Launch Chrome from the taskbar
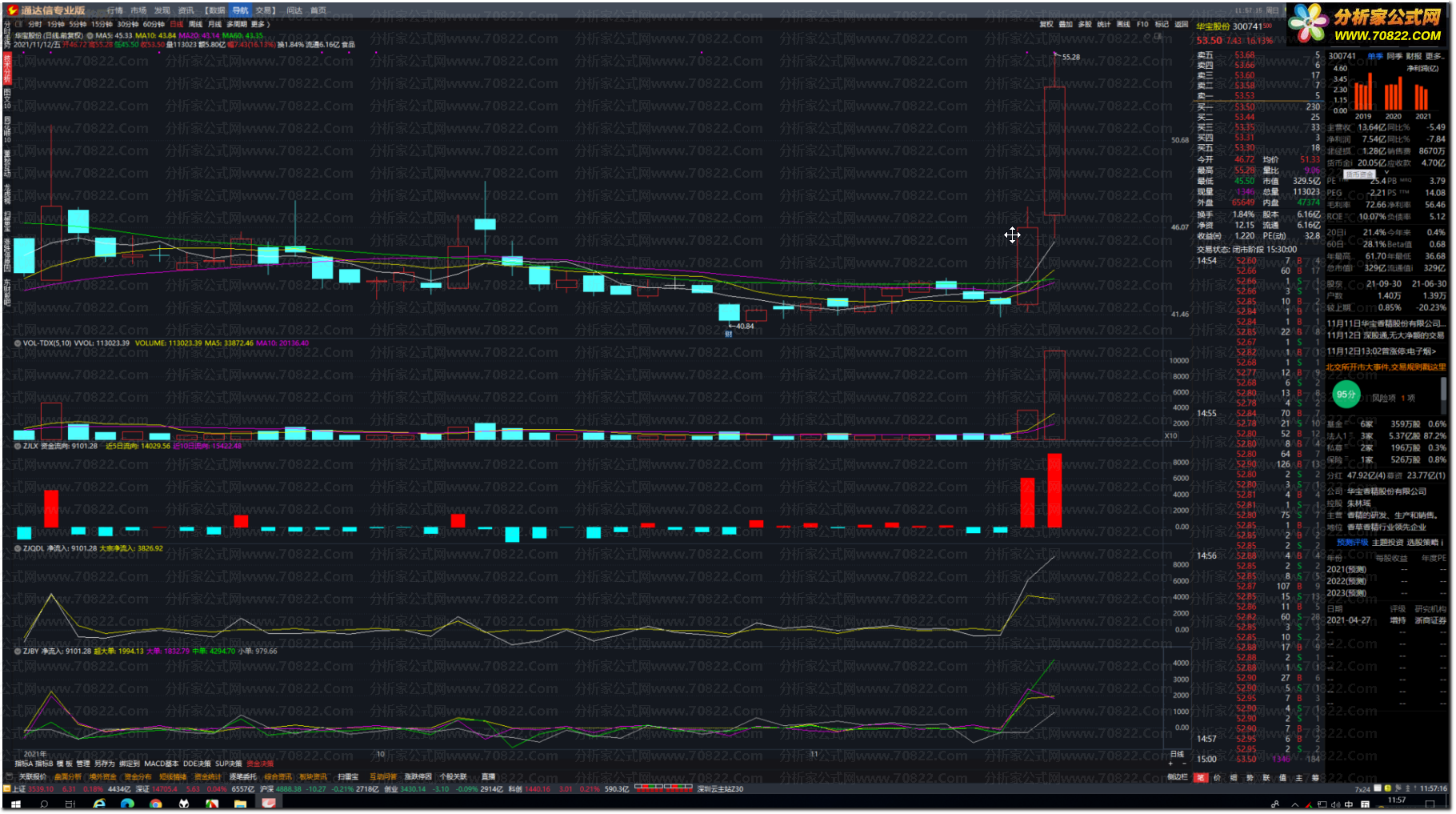1456x814 pixels. [x=155, y=804]
